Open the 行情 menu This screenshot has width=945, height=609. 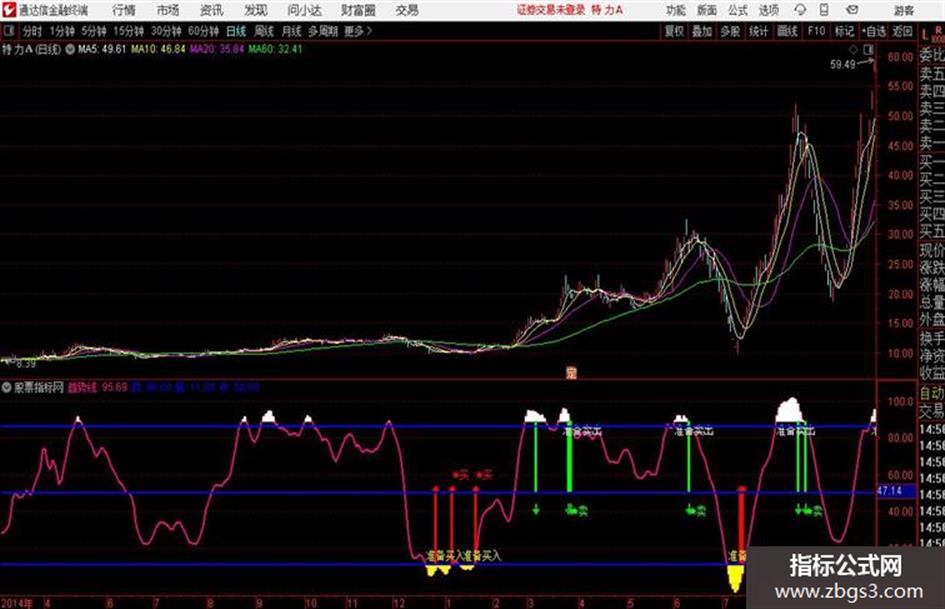[x=124, y=10]
